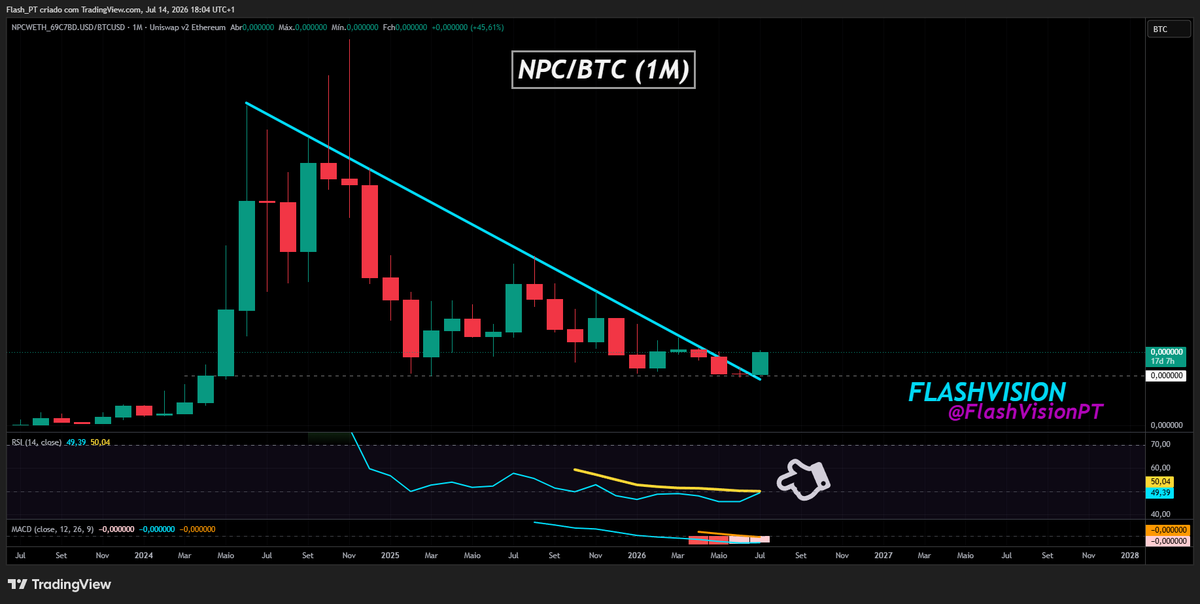
Task: Click the TradingView logo at bottom left
Action: pyautogui.click(x=60, y=584)
